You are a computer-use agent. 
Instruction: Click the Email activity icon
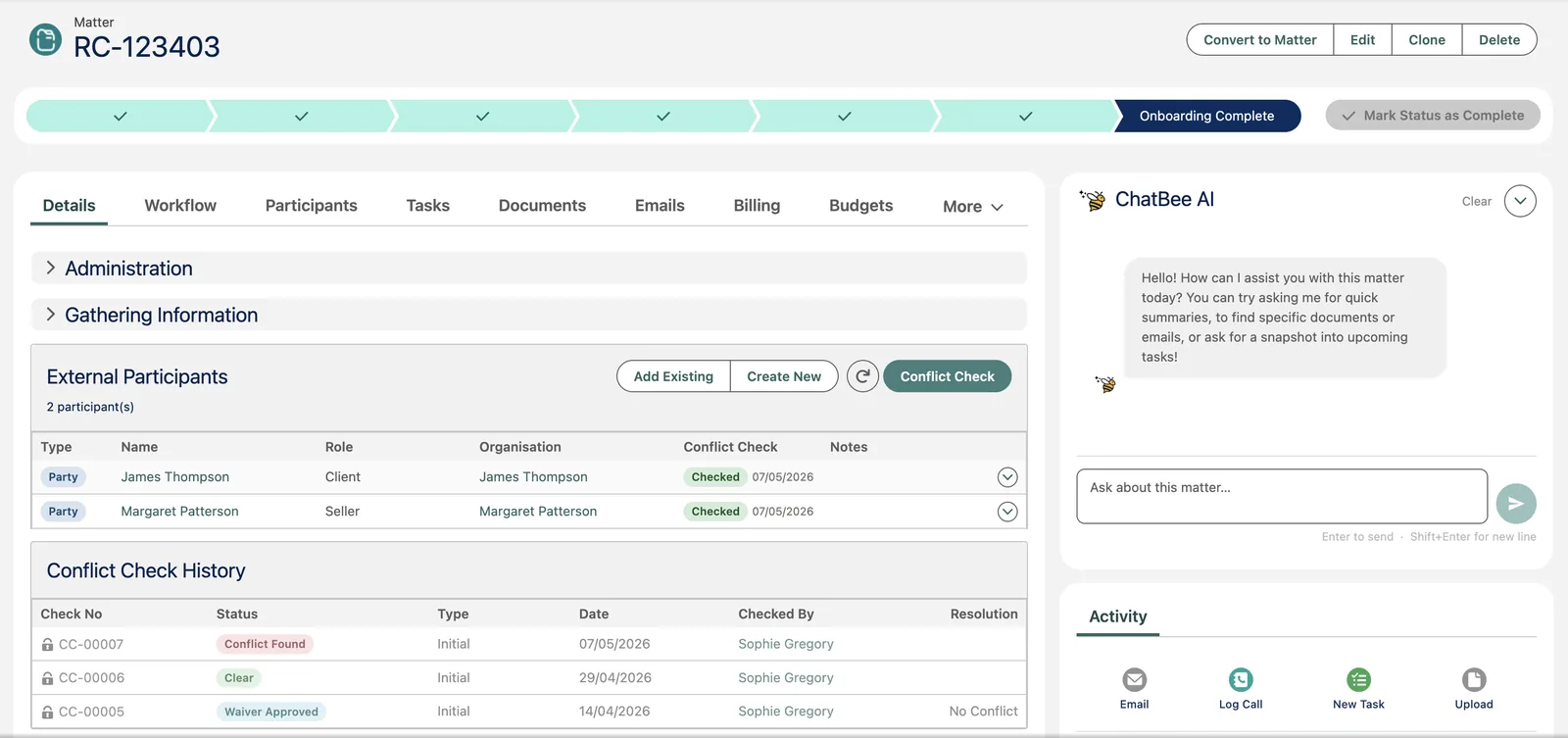click(x=1134, y=679)
